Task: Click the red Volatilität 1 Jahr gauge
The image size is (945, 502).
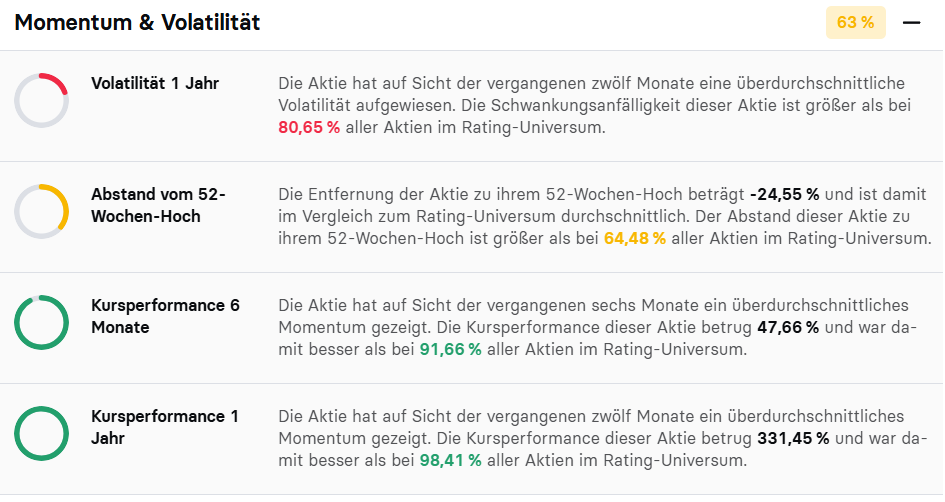Action: point(42,100)
